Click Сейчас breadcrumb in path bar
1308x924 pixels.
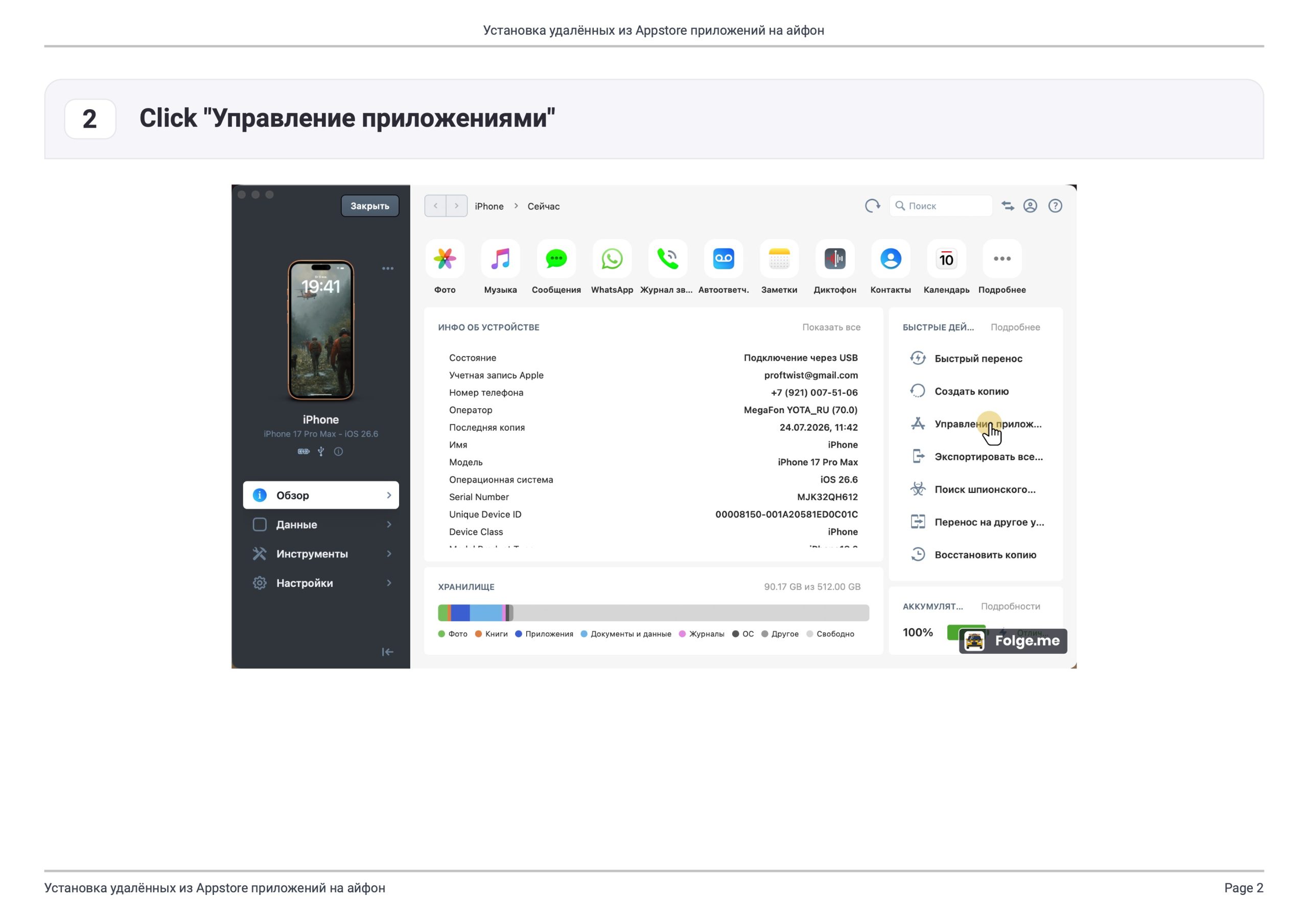point(544,206)
